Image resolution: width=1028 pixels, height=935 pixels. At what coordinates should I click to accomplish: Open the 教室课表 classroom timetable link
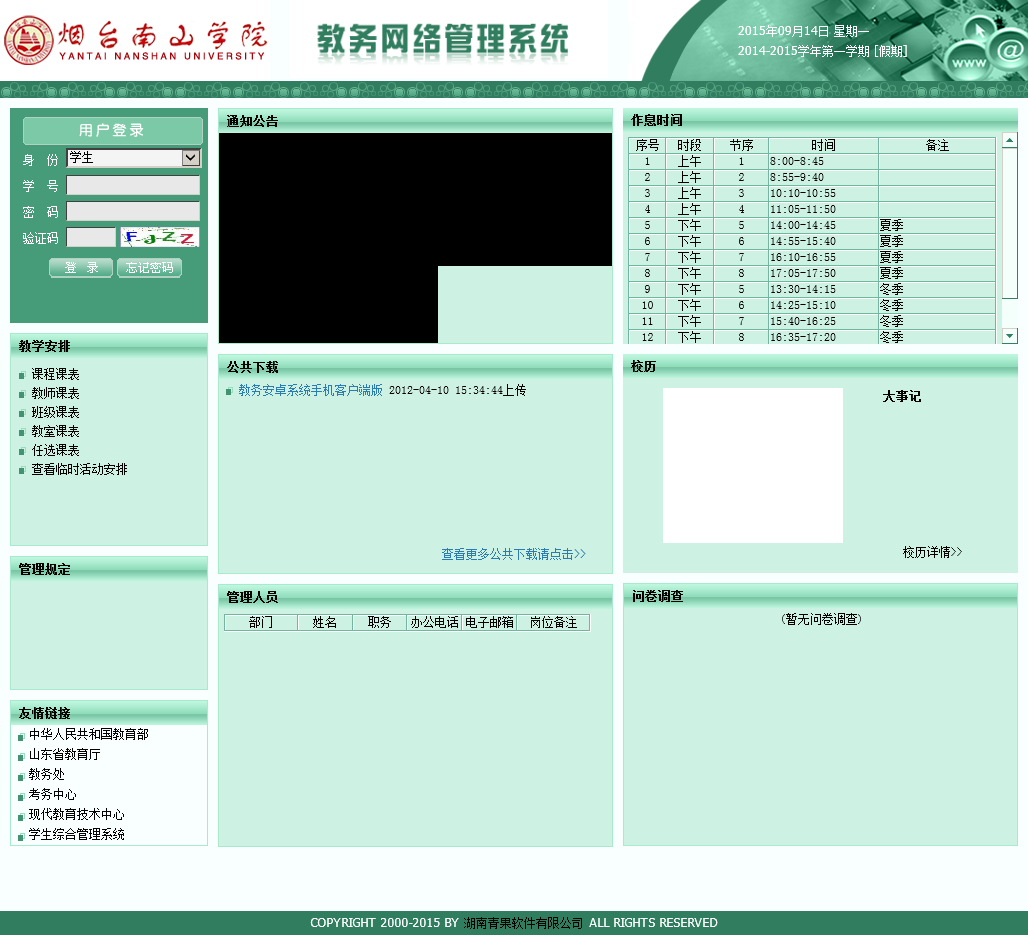(56, 431)
